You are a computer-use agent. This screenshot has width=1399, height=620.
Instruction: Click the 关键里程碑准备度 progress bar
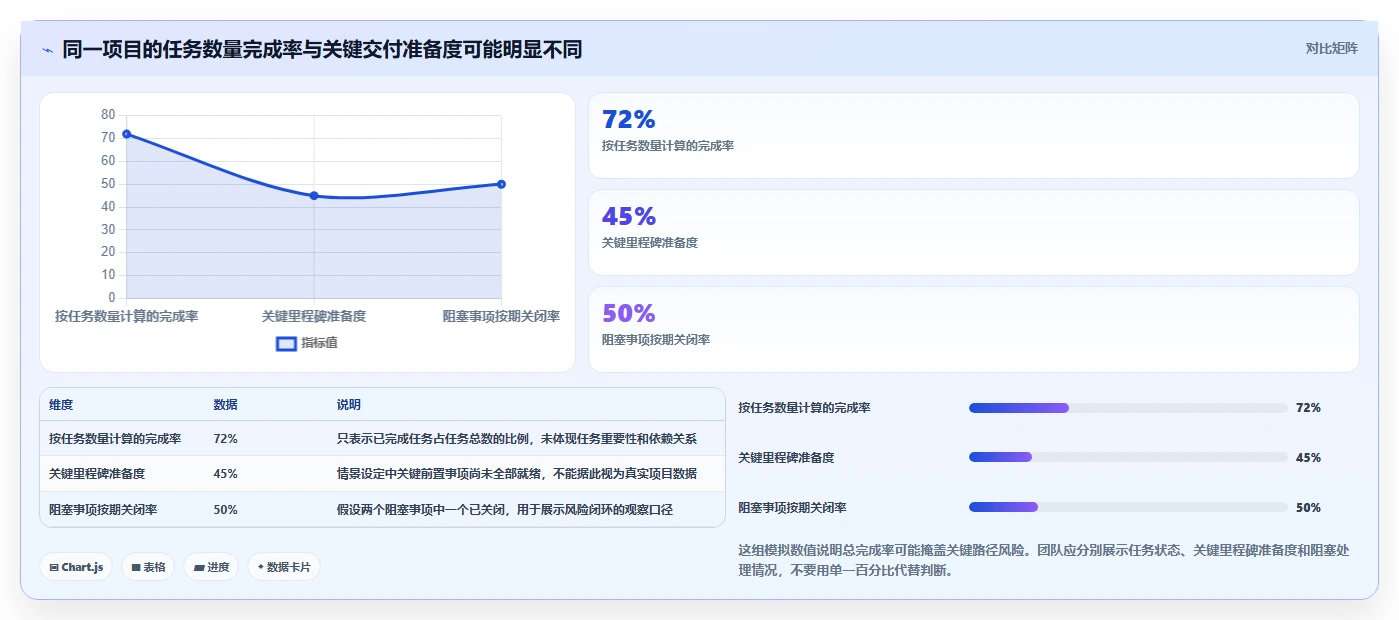click(x=1128, y=457)
